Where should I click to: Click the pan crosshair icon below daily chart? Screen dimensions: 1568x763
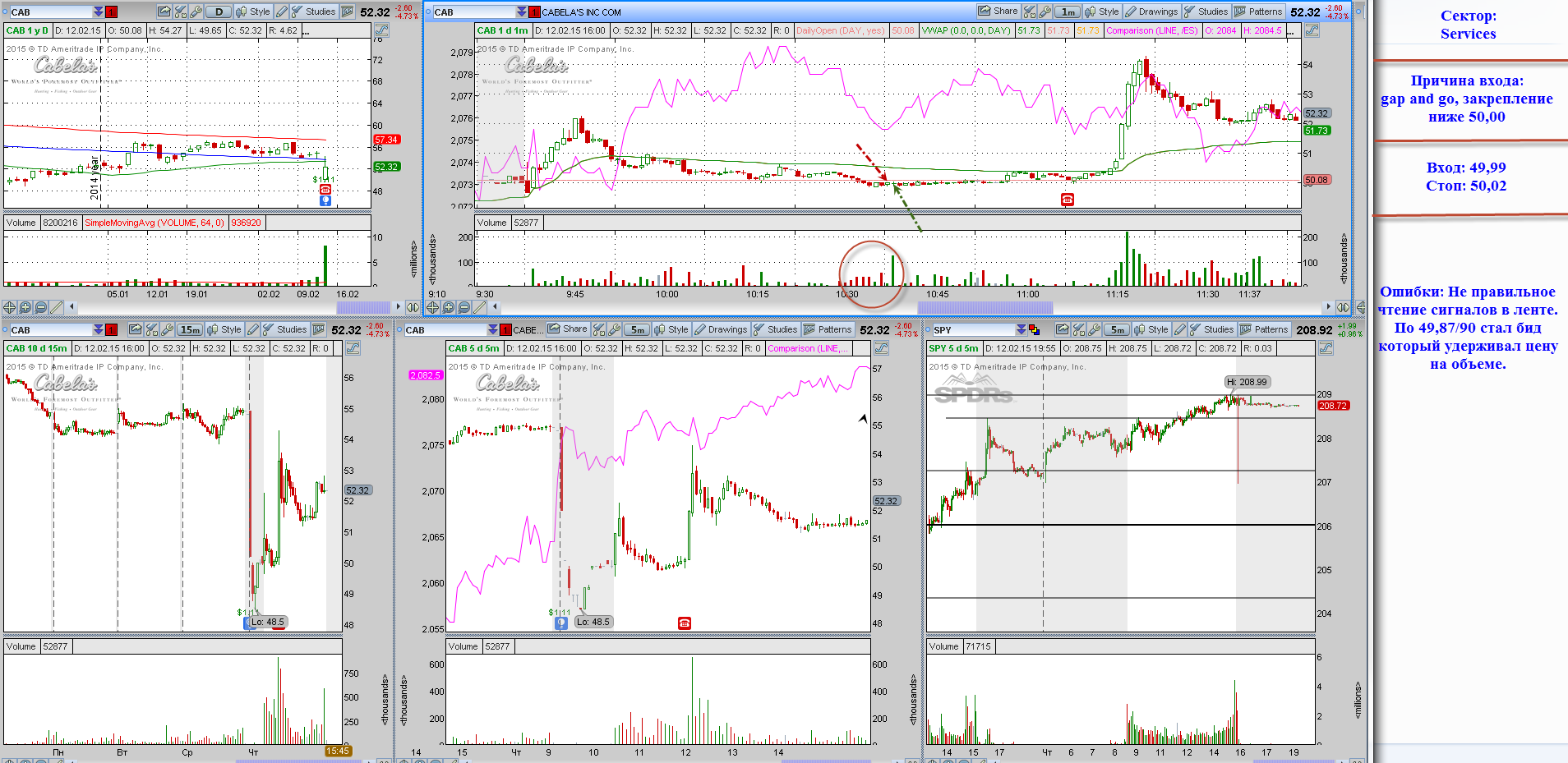tap(9, 307)
